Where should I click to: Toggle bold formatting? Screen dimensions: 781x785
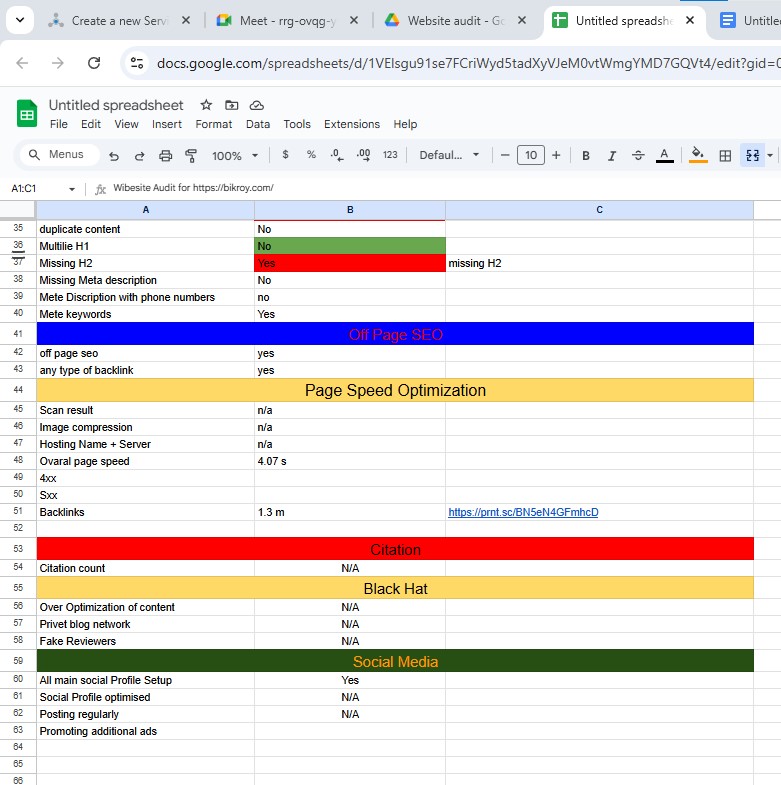pos(586,155)
